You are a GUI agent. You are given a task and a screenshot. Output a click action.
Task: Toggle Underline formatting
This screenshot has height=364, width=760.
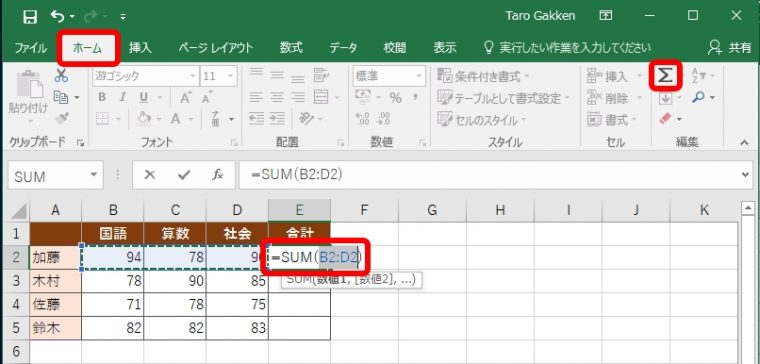[144, 97]
